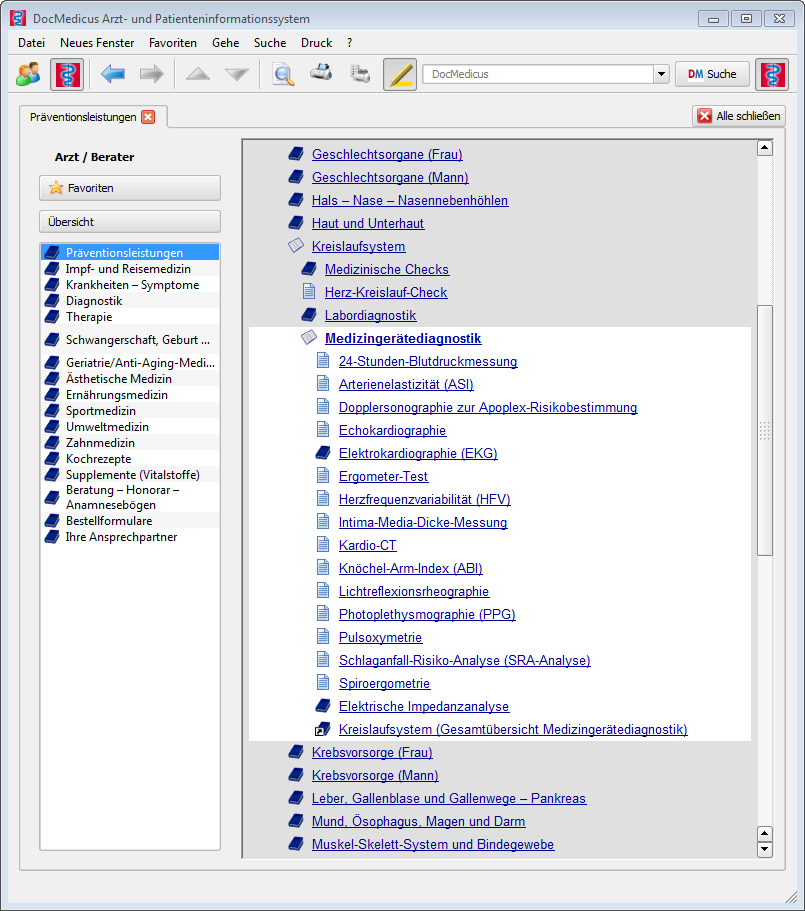This screenshot has height=911, width=805.
Task: Open the Neues Fenster menu
Action: pyautogui.click(x=97, y=43)
